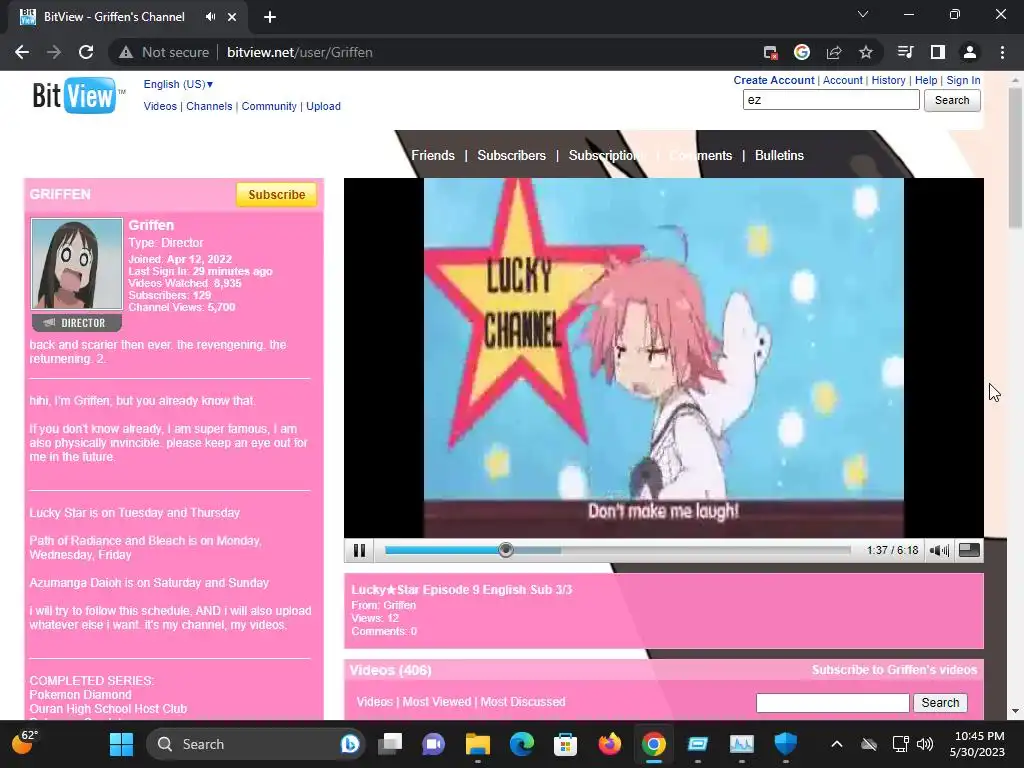Open the tab search chevron

tap(863, 14)
